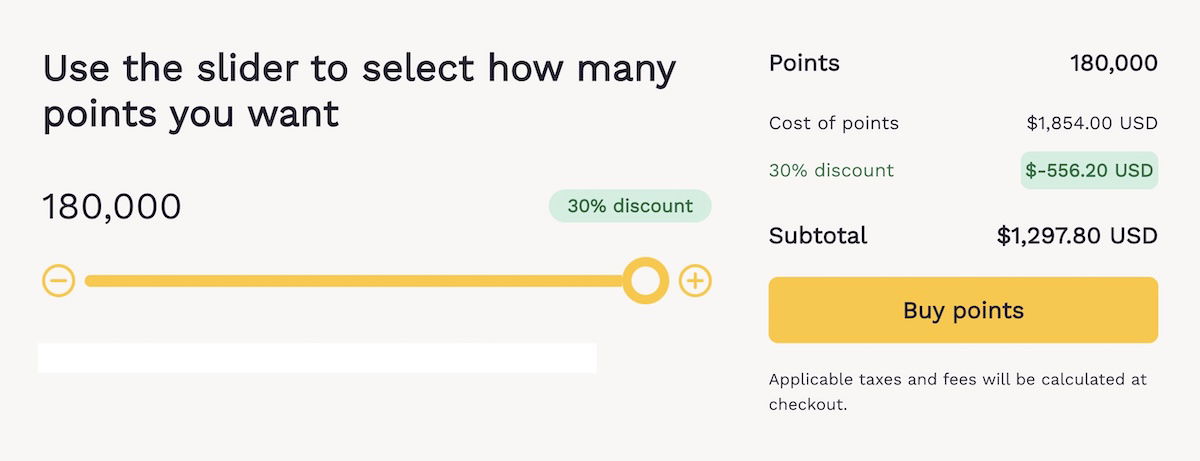Click the blank white bar below slider

[317, 358]
